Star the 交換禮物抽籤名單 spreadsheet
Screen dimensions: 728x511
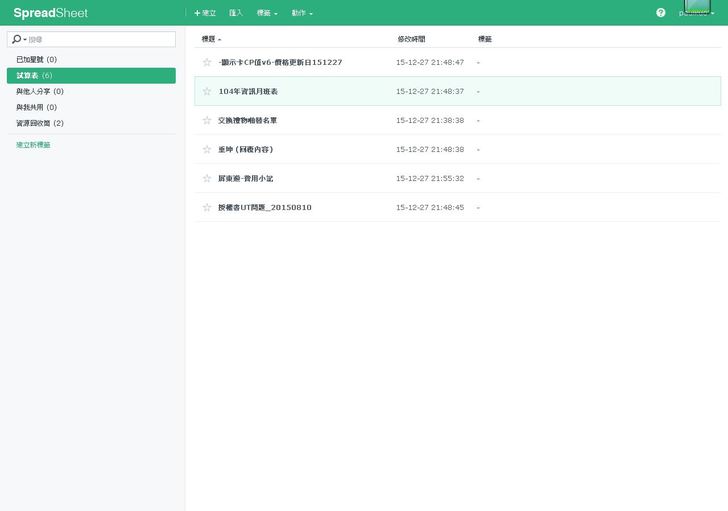tap(207, 120)
